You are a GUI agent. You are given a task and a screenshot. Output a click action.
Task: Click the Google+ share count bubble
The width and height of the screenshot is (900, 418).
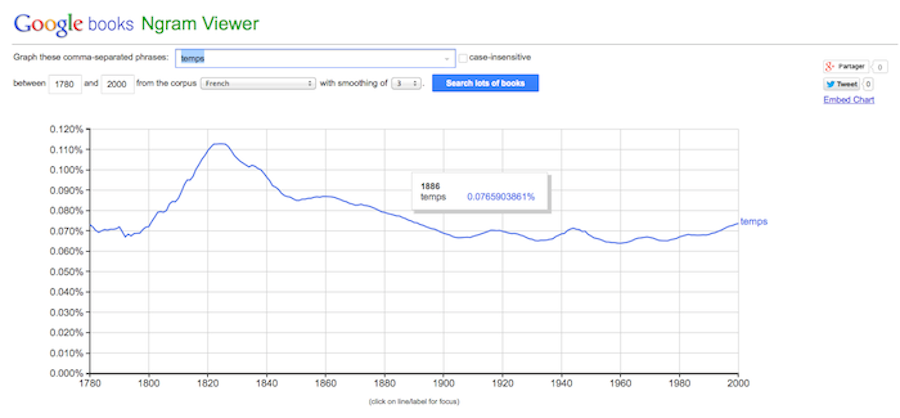[878, 67]
